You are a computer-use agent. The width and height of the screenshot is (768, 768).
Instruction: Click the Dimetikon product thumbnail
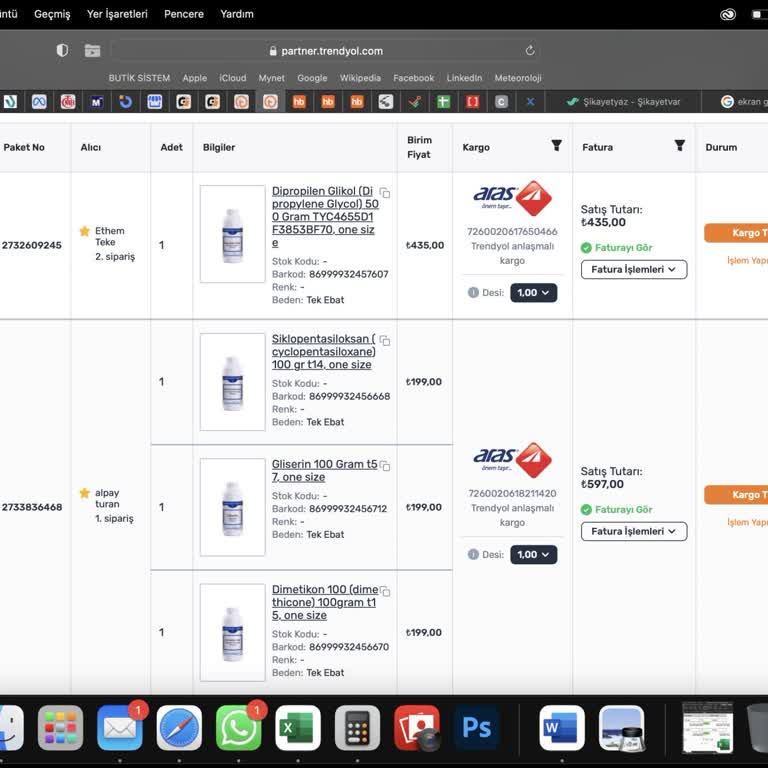233,632
